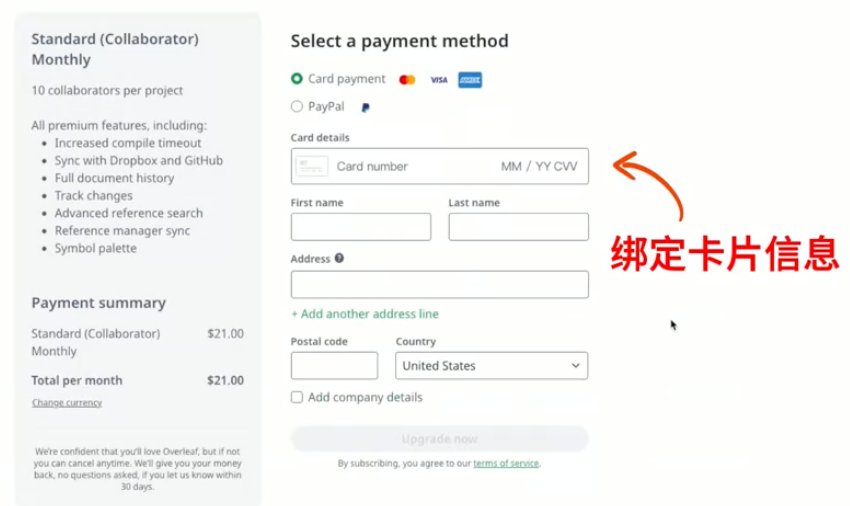The image size is (850, 506).
Task: Click the credit card placeholder icon
Action: coord(312,166)
